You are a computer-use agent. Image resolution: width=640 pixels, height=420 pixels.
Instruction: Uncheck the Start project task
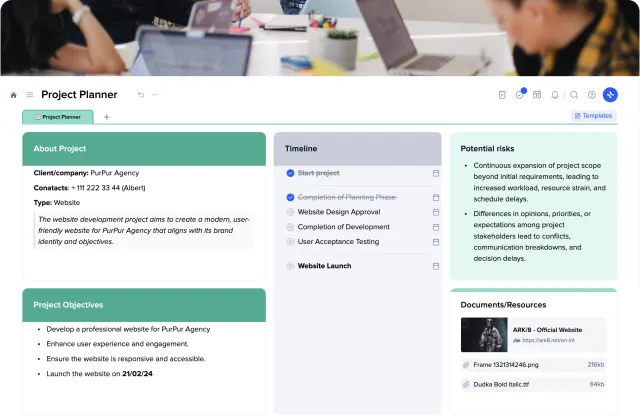tap(290, 173)
